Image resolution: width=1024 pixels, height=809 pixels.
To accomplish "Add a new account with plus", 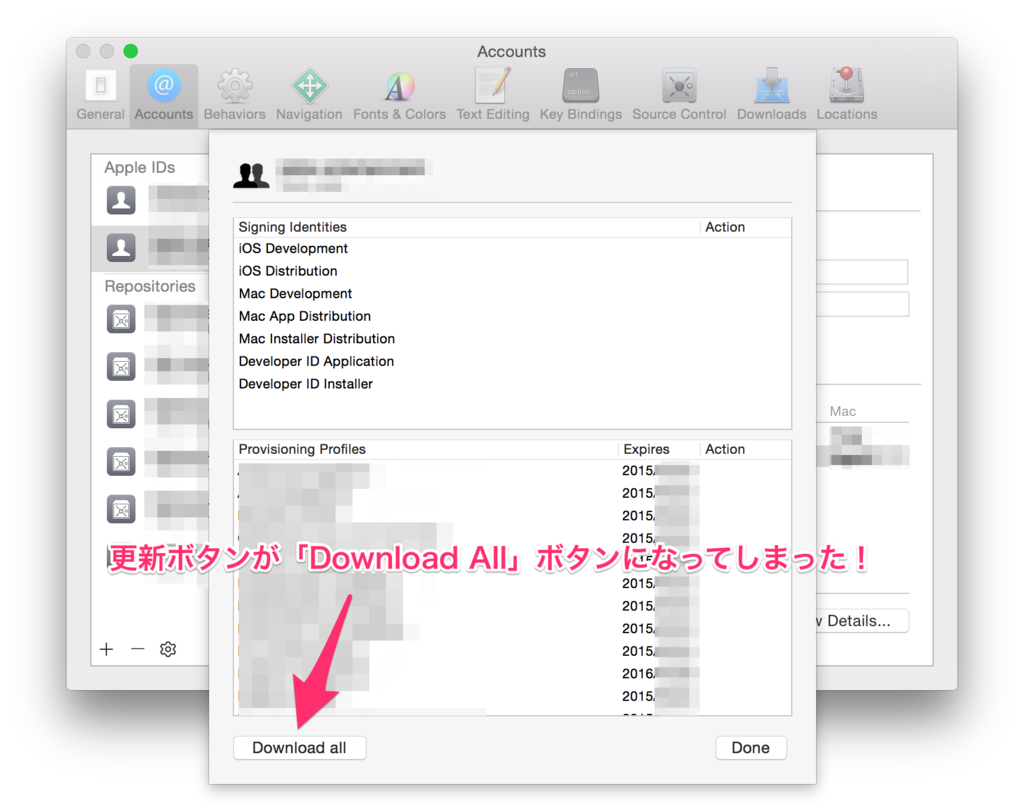I will pos(106,649).
